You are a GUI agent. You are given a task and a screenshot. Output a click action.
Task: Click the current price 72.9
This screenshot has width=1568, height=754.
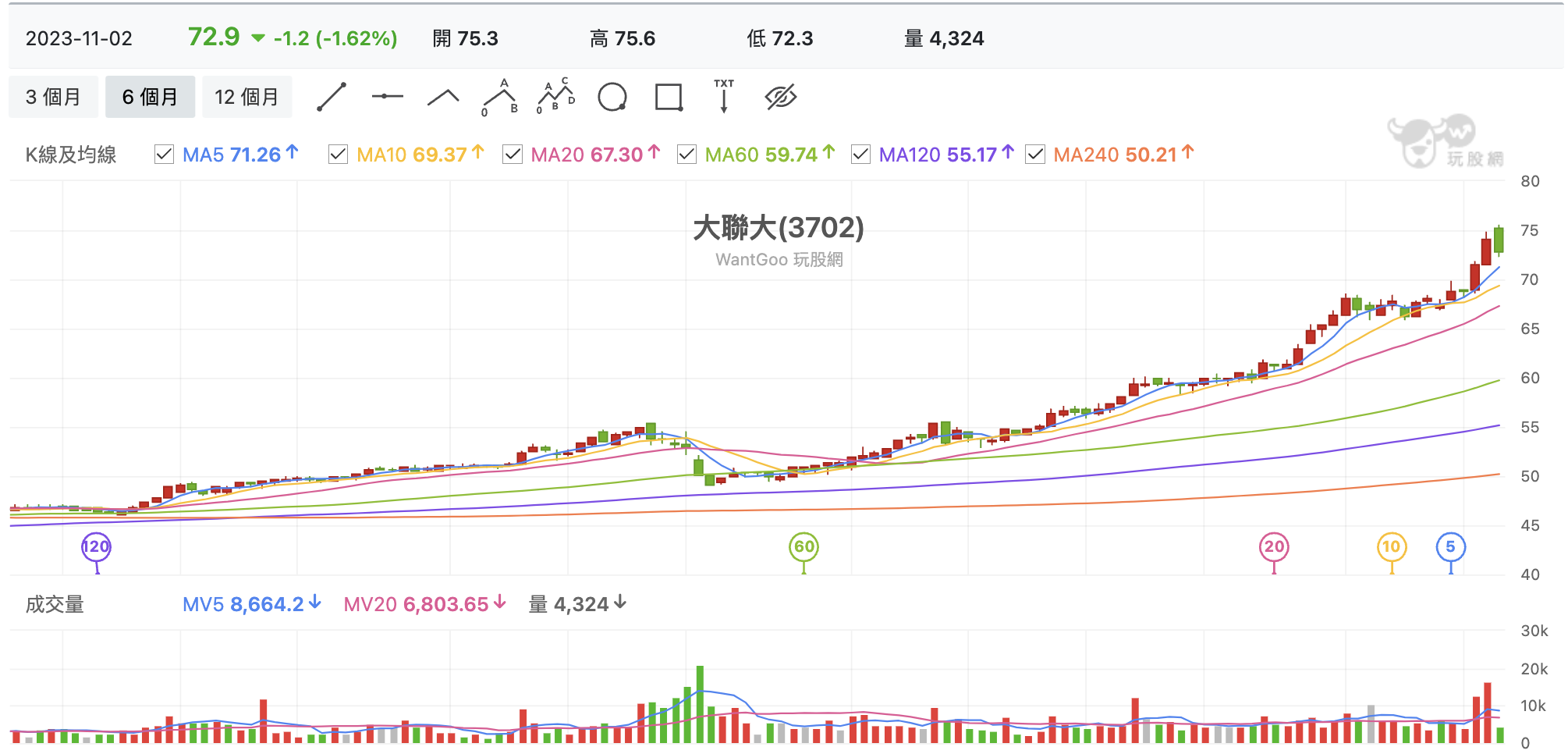(214, 37)
